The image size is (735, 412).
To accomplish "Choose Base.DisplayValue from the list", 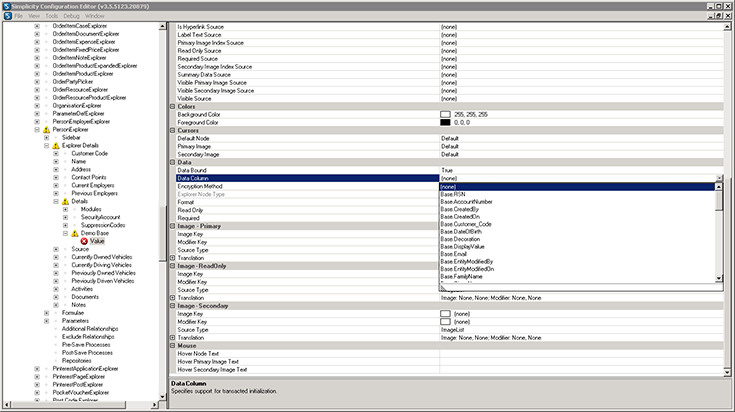I will pos(577,247).
